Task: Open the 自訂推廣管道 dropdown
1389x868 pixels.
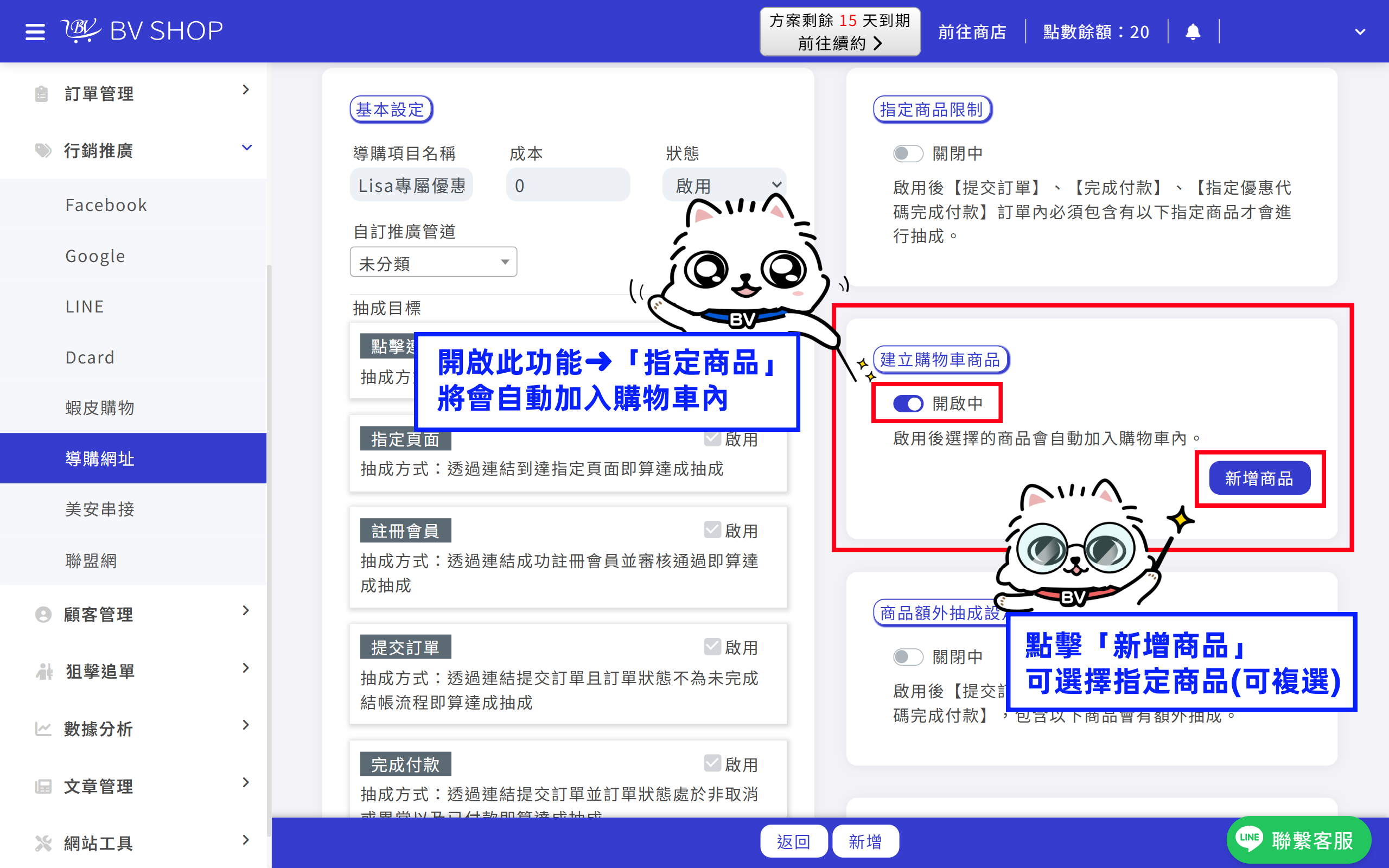Action: pyautogui.click(x=434, y=263)
